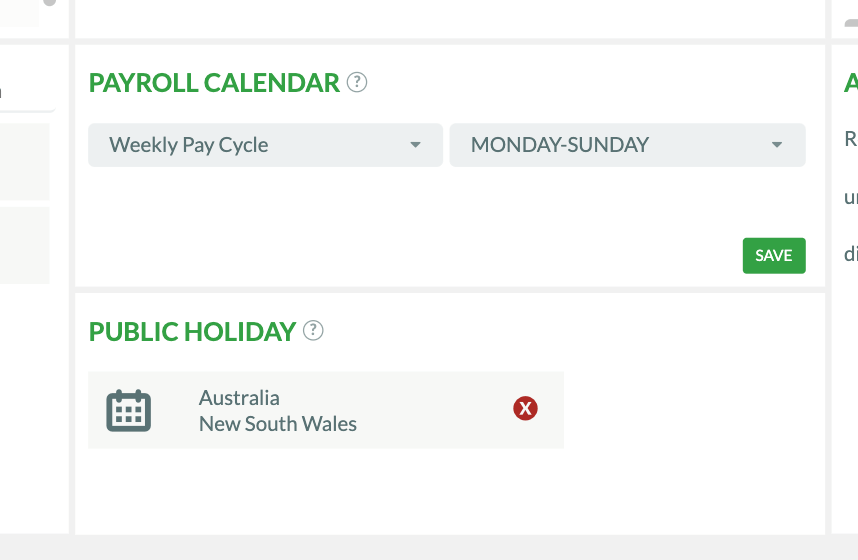Click the partially visible left panel input field
The width and height of the screenshot is (858, 560).
[27, 92]
